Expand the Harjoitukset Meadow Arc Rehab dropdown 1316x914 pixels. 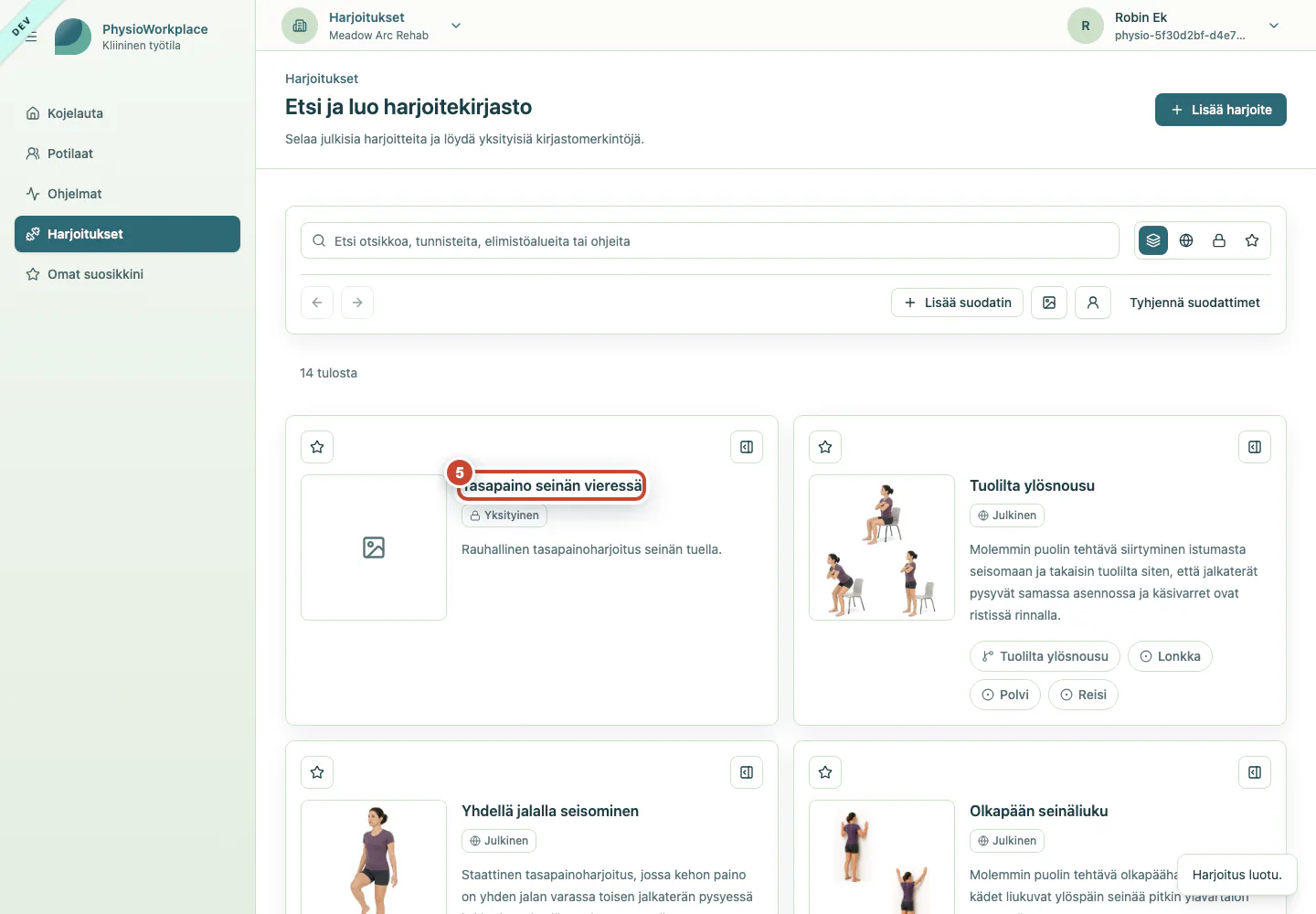(x=456, y=26)
